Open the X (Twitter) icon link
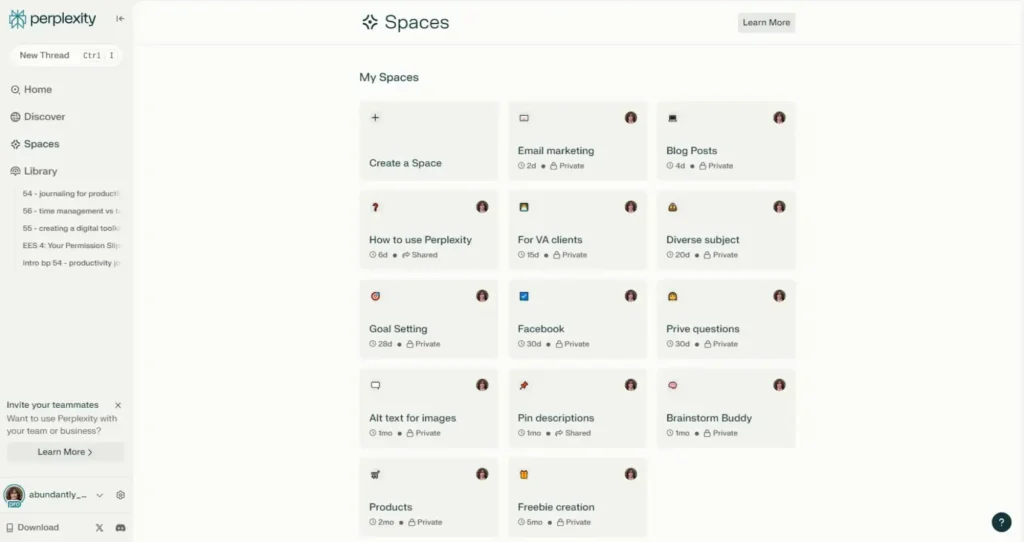 [99, 528]
